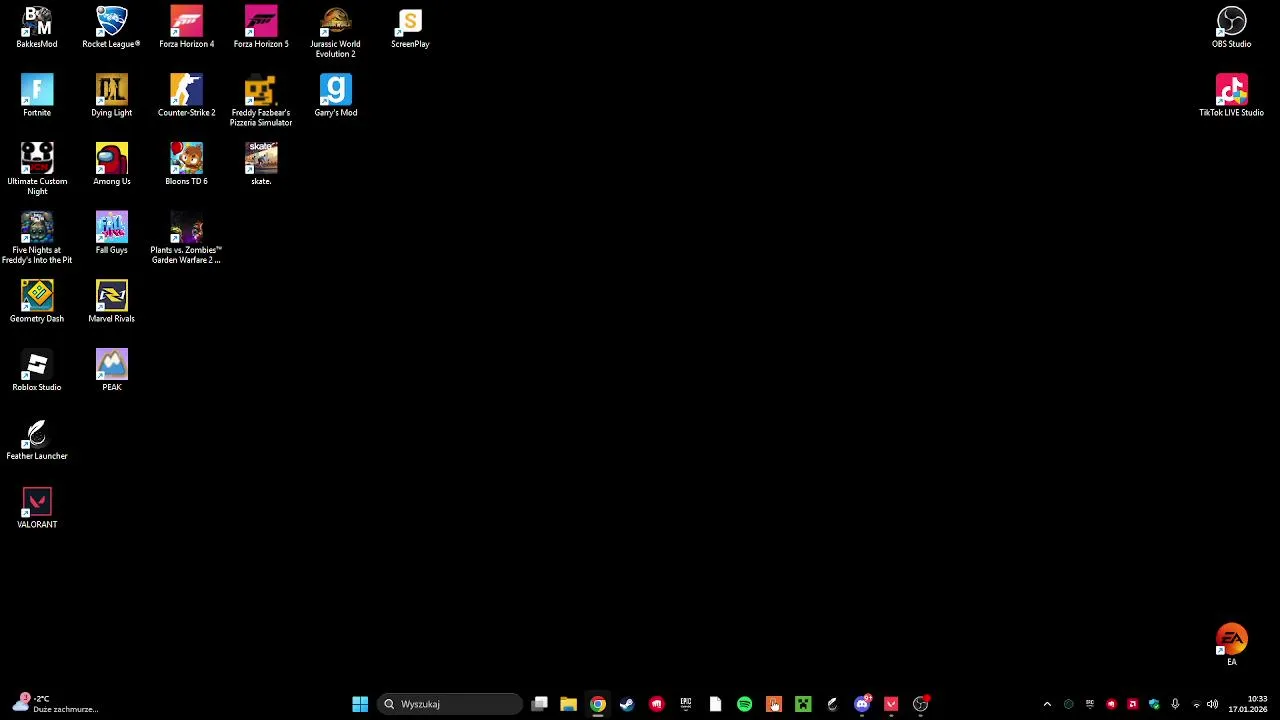Select the Feather Launcher shortcut
This screenshot has height=720, width=1280.
(37, 440)
